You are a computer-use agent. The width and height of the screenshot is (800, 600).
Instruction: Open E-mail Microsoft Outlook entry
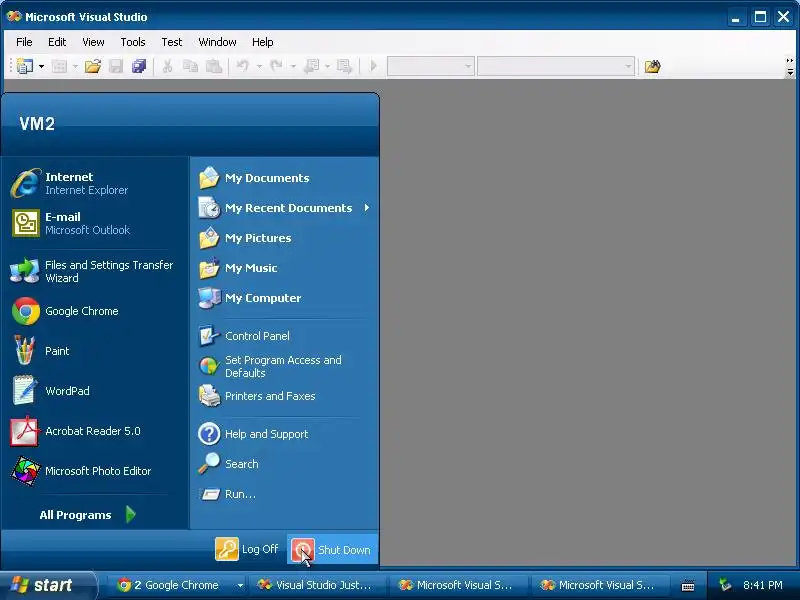pyautogui.click(x=95, y=223)
